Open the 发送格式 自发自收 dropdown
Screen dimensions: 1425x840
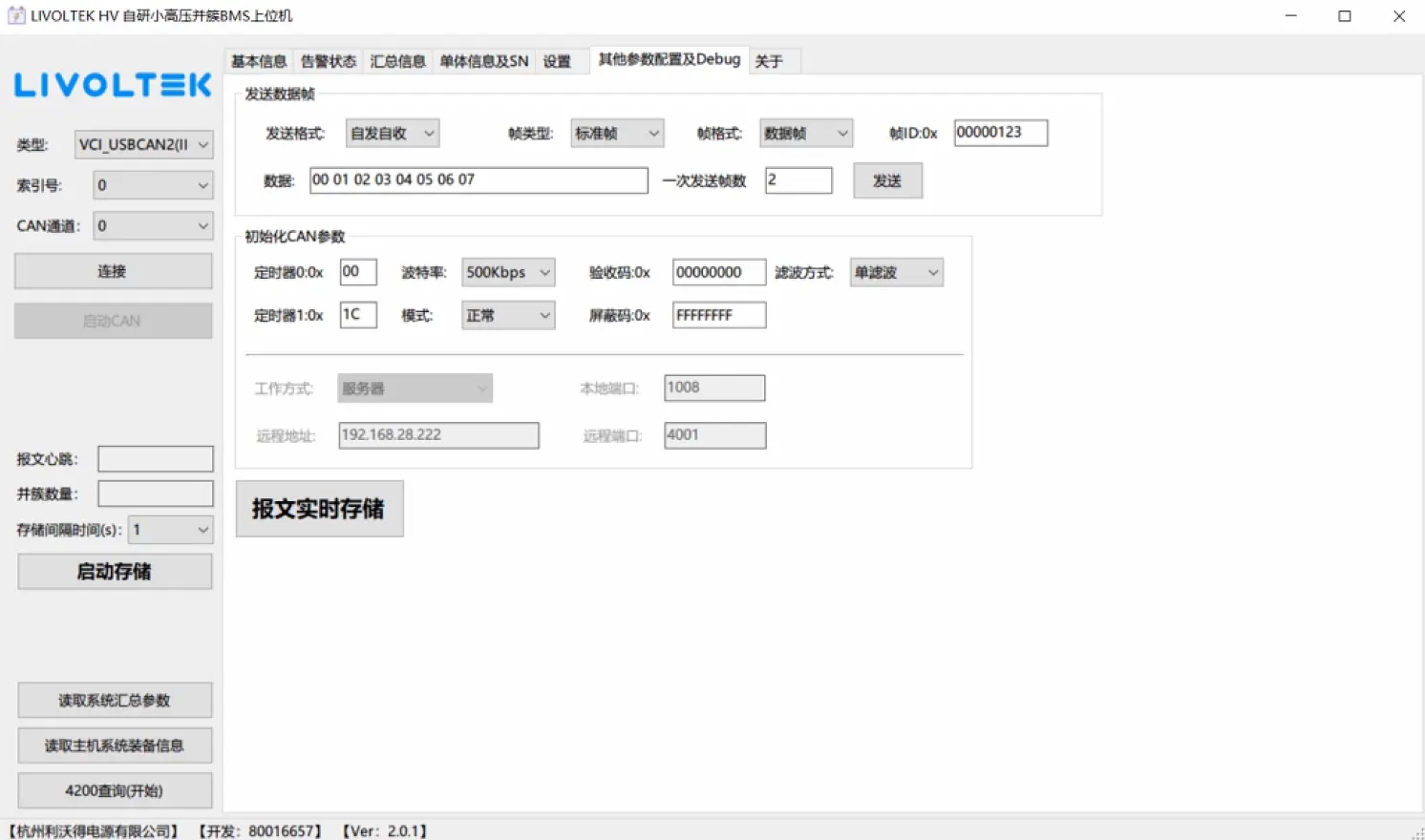[393, 134]
